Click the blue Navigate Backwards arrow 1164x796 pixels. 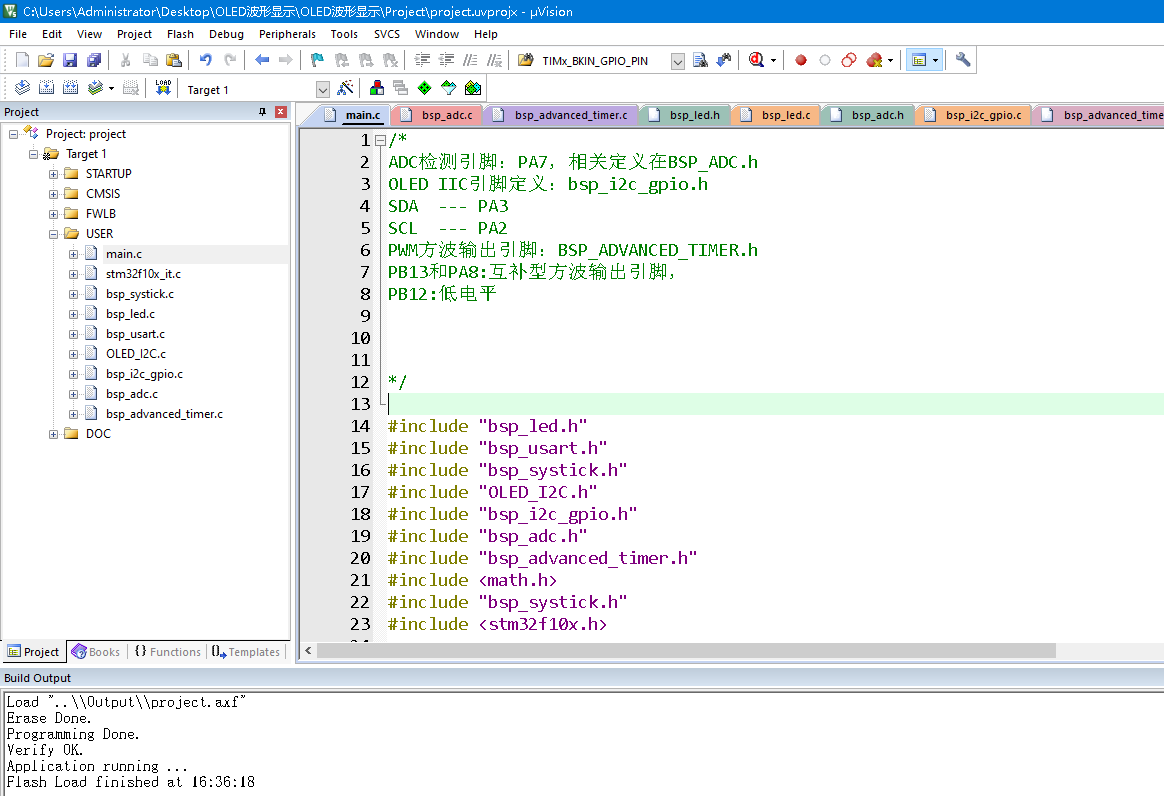[x=262, y=60]
